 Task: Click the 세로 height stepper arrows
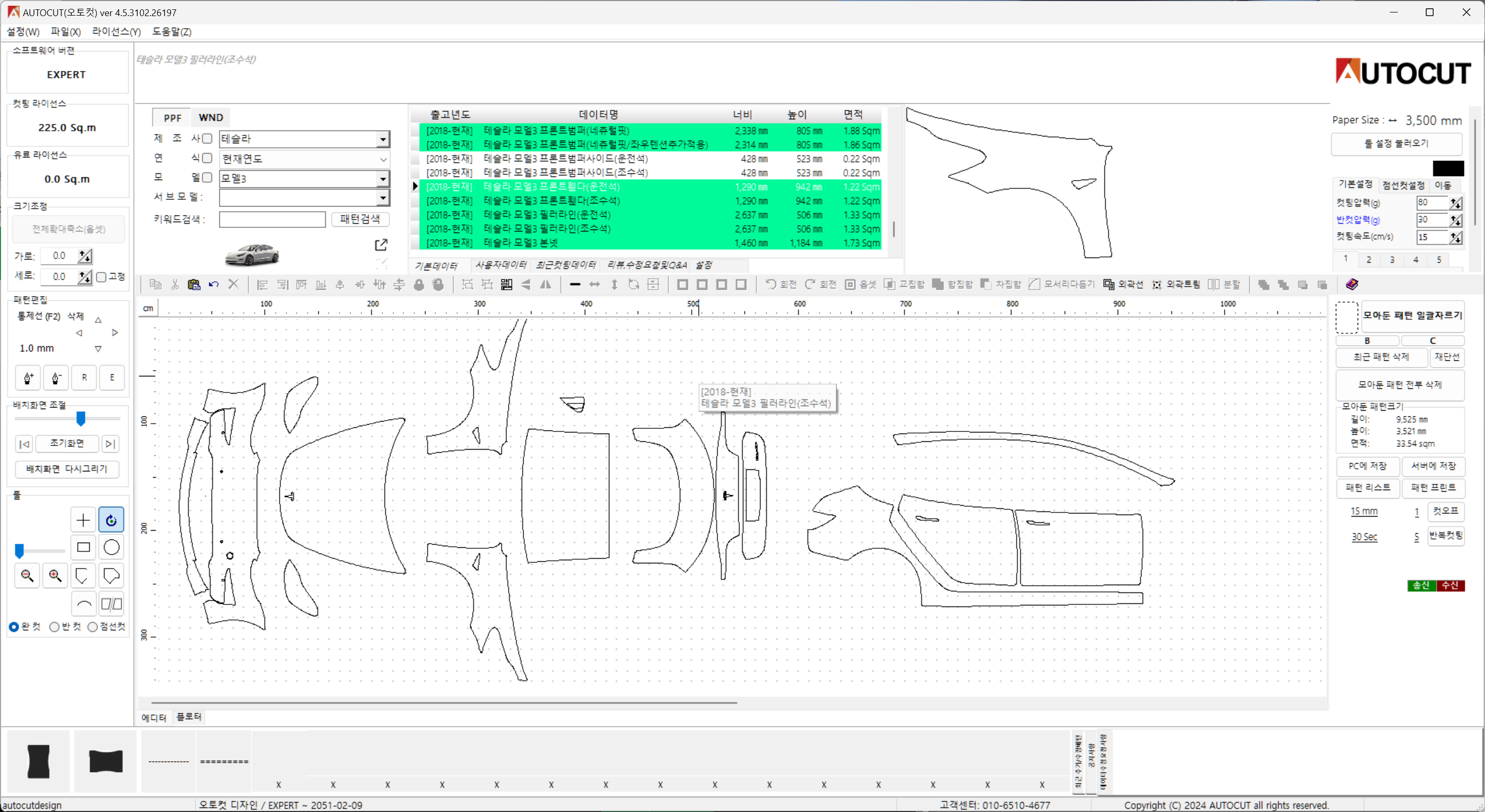[85, 277]
